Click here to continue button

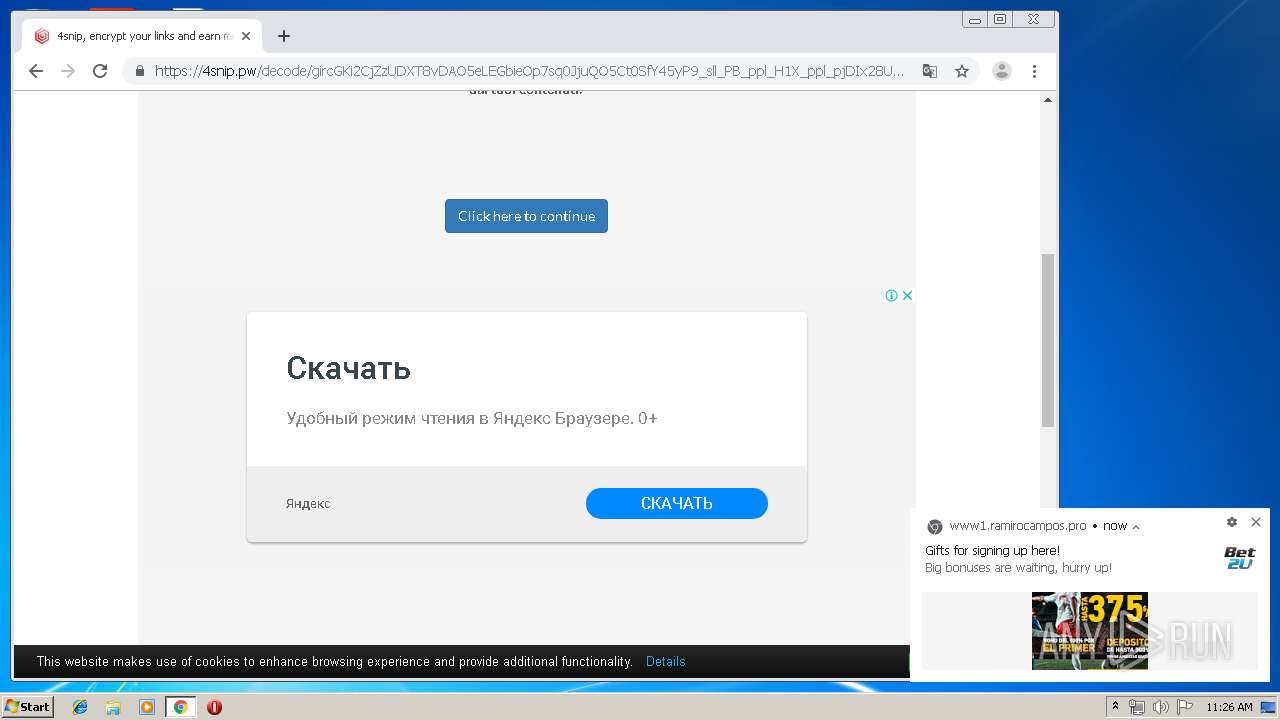point(526,216)
